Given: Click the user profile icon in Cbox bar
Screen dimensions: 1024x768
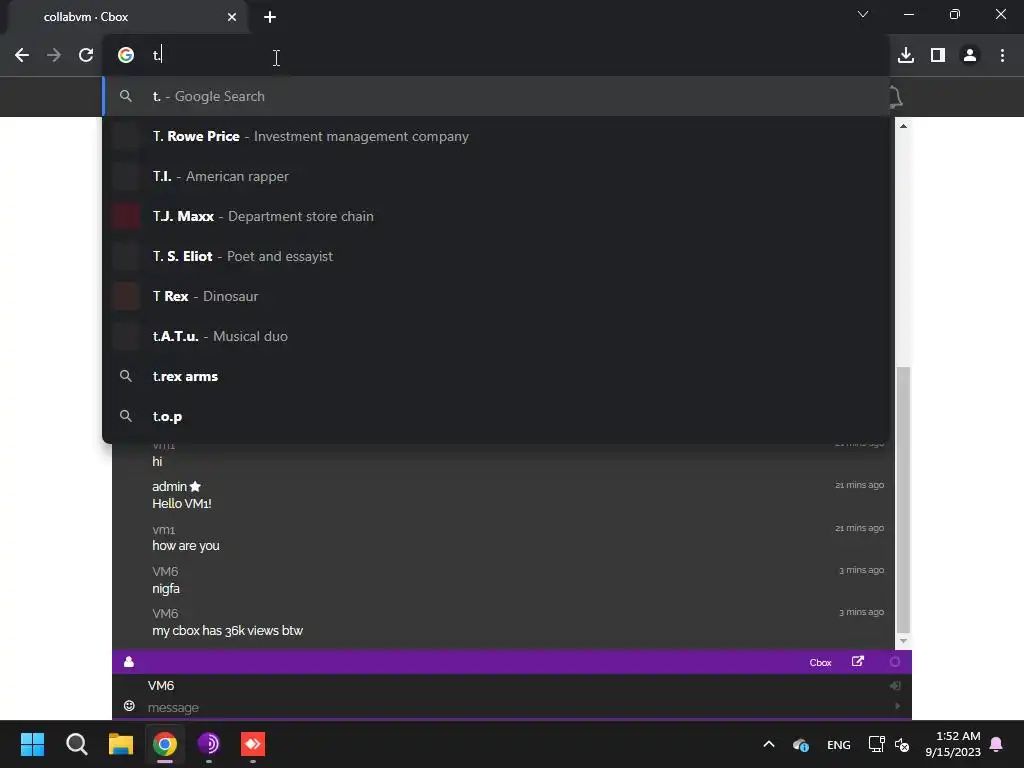Looking at the screenshot, I should pyautogui.click(x=129, y=662).
